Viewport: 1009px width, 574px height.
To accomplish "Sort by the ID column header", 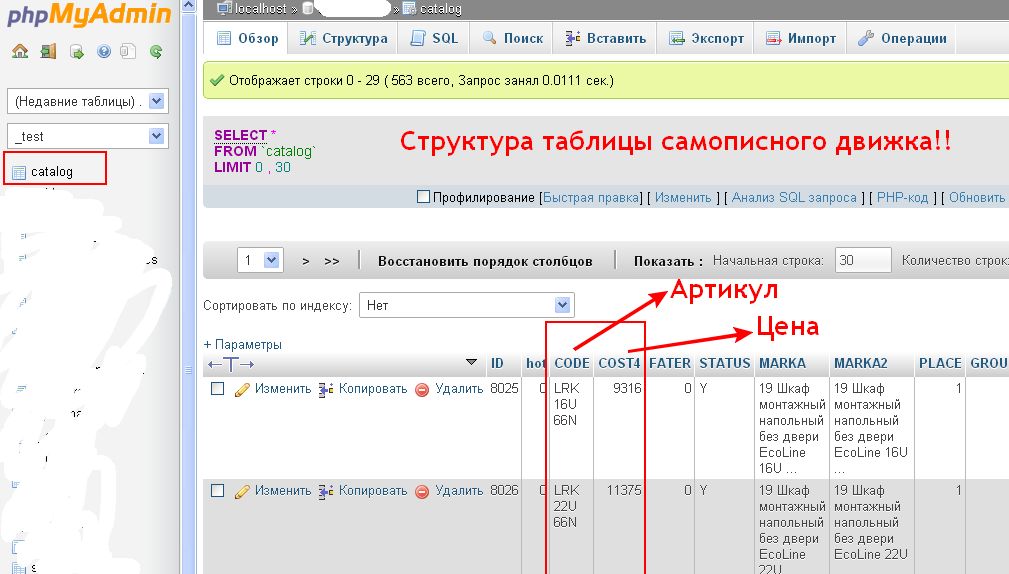I will [x=497, y=364].
